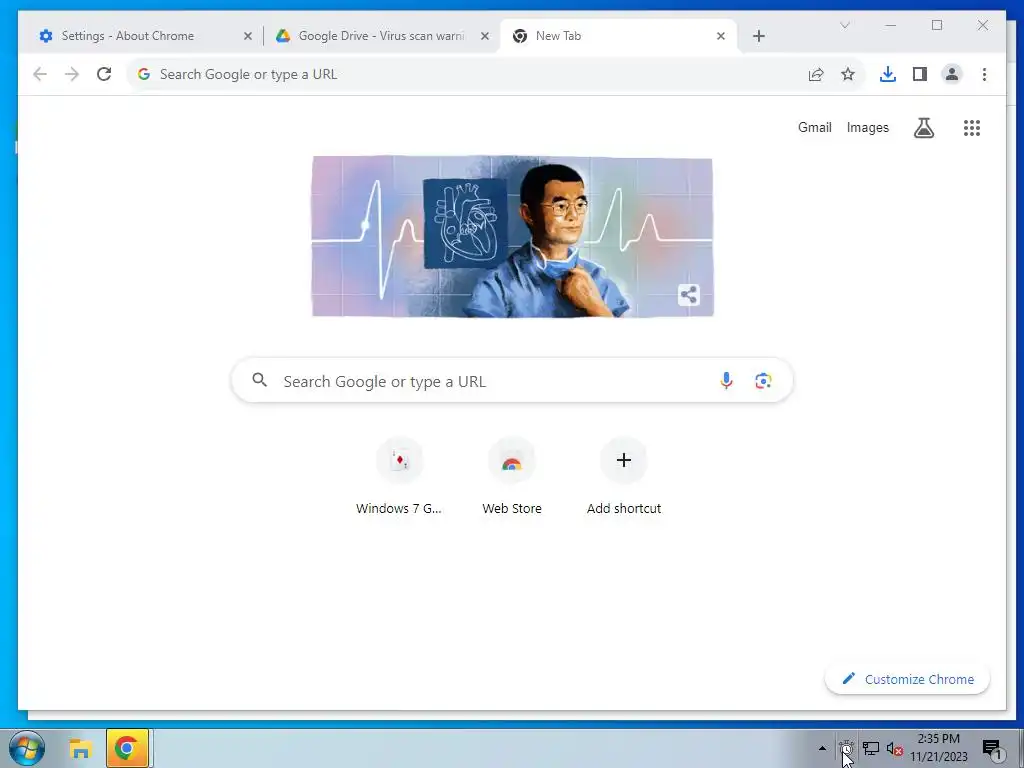Open the Google apps grid
The image size is (1024, 768).
coord(972,128)
